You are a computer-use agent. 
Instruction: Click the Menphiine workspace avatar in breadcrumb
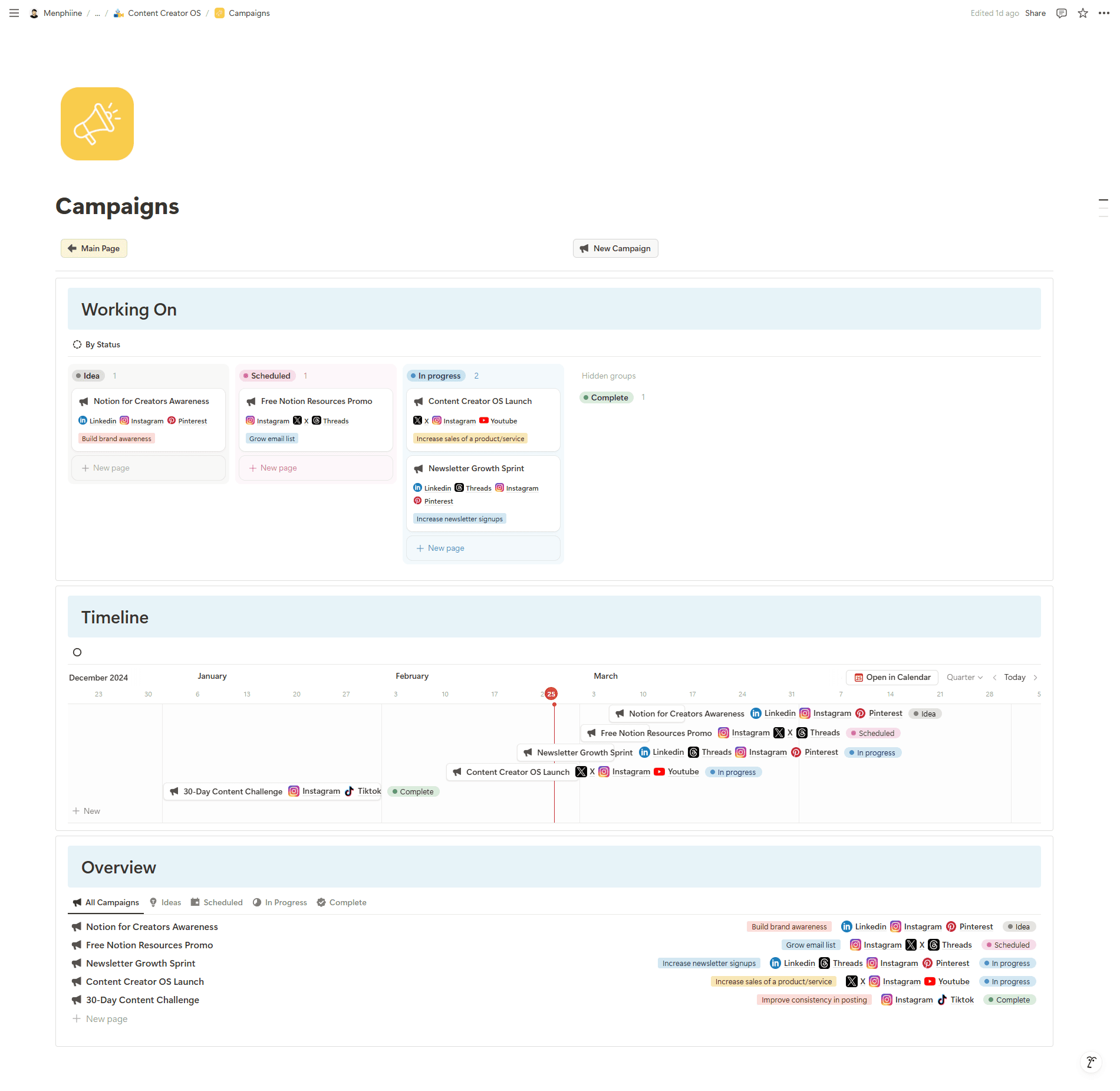[34, 13]
